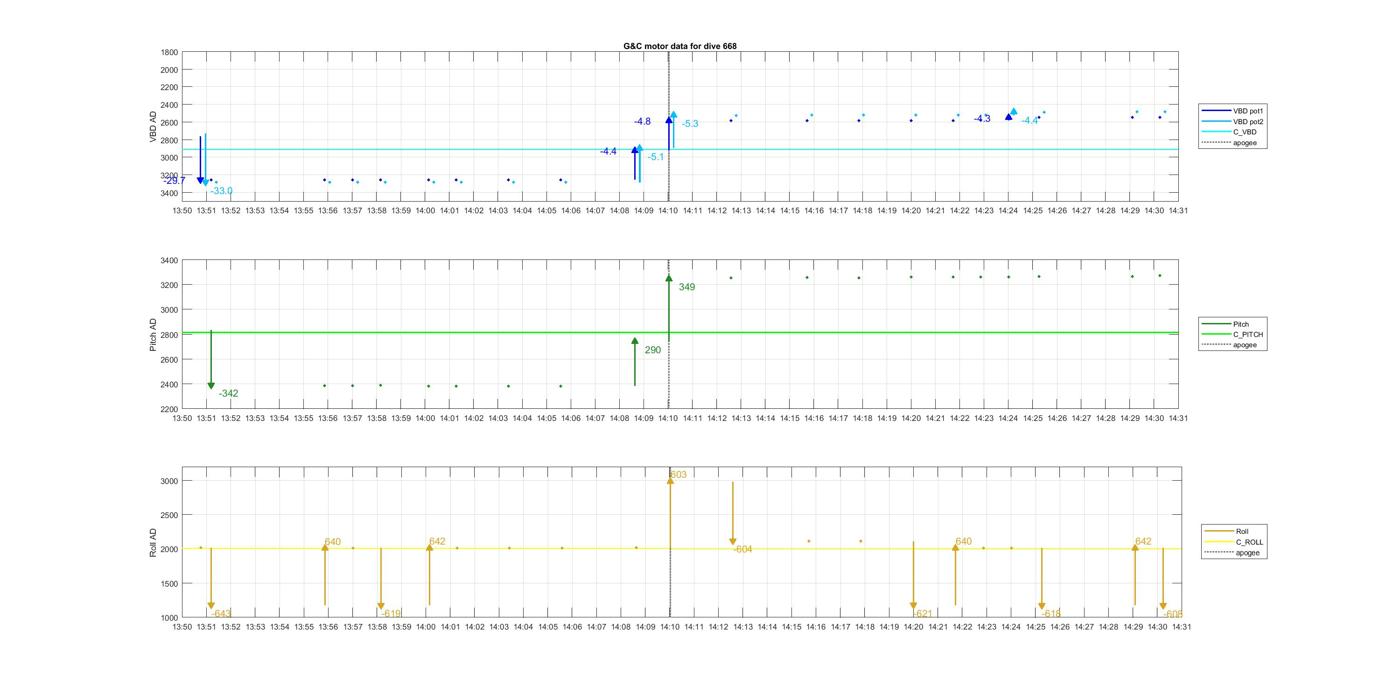Click the dark blue '-4.8' VBD annotation
This screenshot has width=1400, height=693.
642,122
